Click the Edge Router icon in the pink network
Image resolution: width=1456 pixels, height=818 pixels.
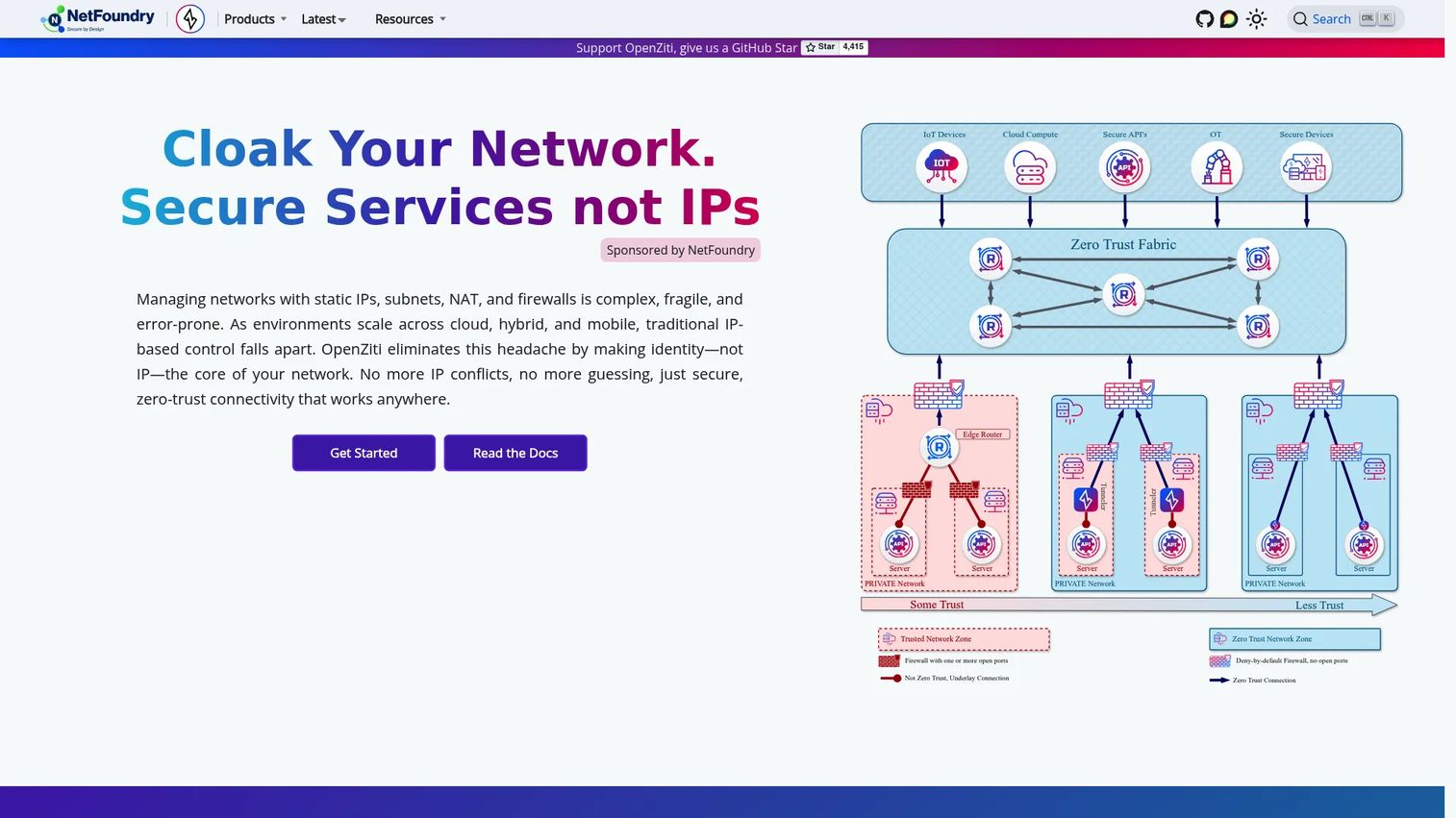[x=939, y=447]
